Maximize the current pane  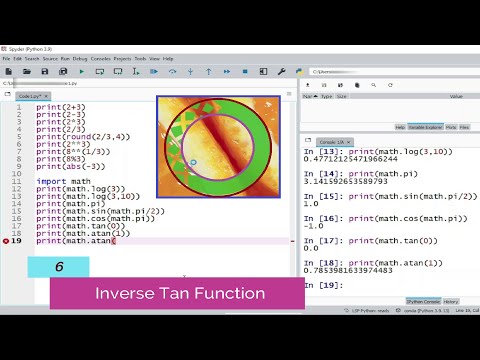pos(263,71)
